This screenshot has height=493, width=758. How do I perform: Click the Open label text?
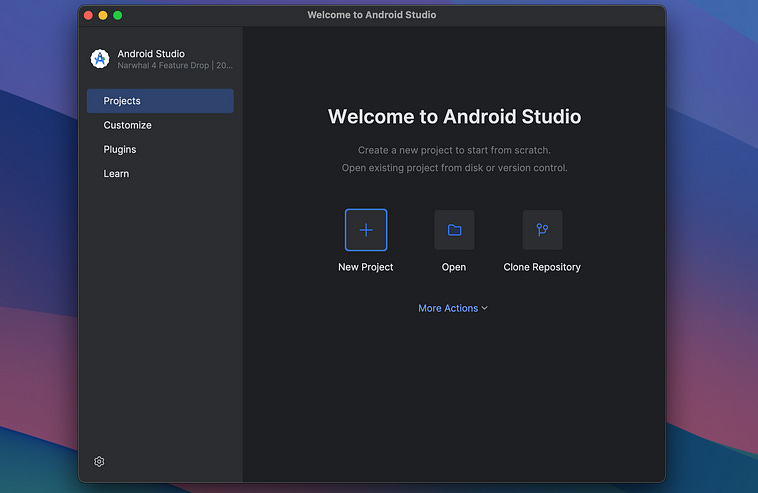(x=453, y=267)
